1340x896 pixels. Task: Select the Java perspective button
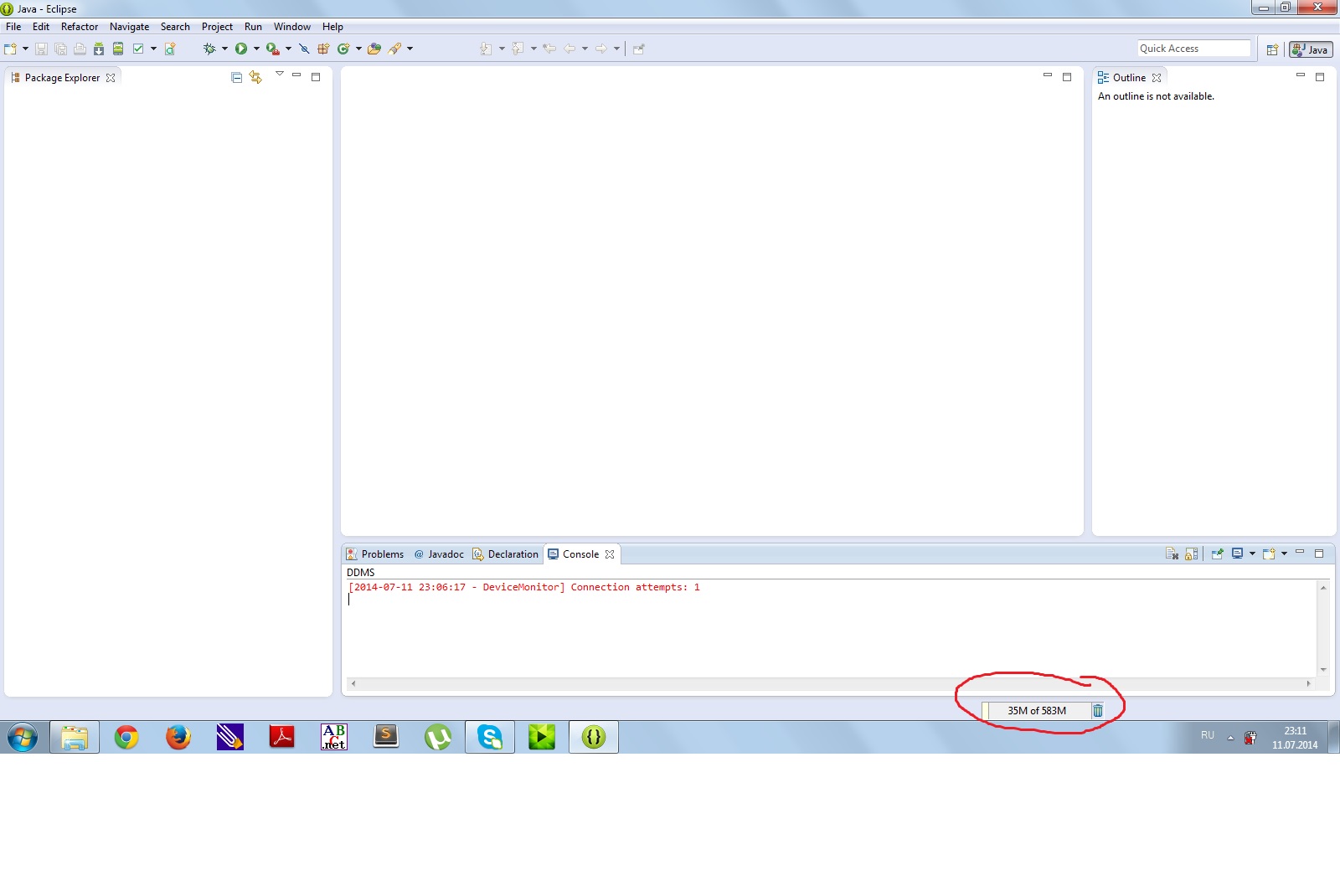tap(1311, 49)
